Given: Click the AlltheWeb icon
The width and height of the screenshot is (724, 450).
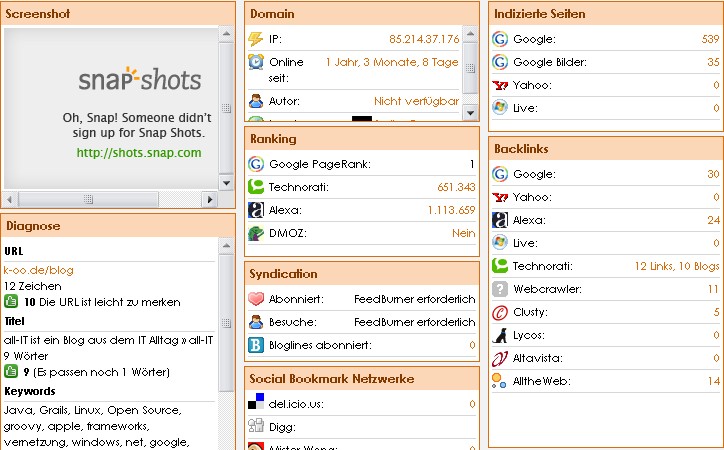Looking at the screenshot, I should [x=499, y=381].
